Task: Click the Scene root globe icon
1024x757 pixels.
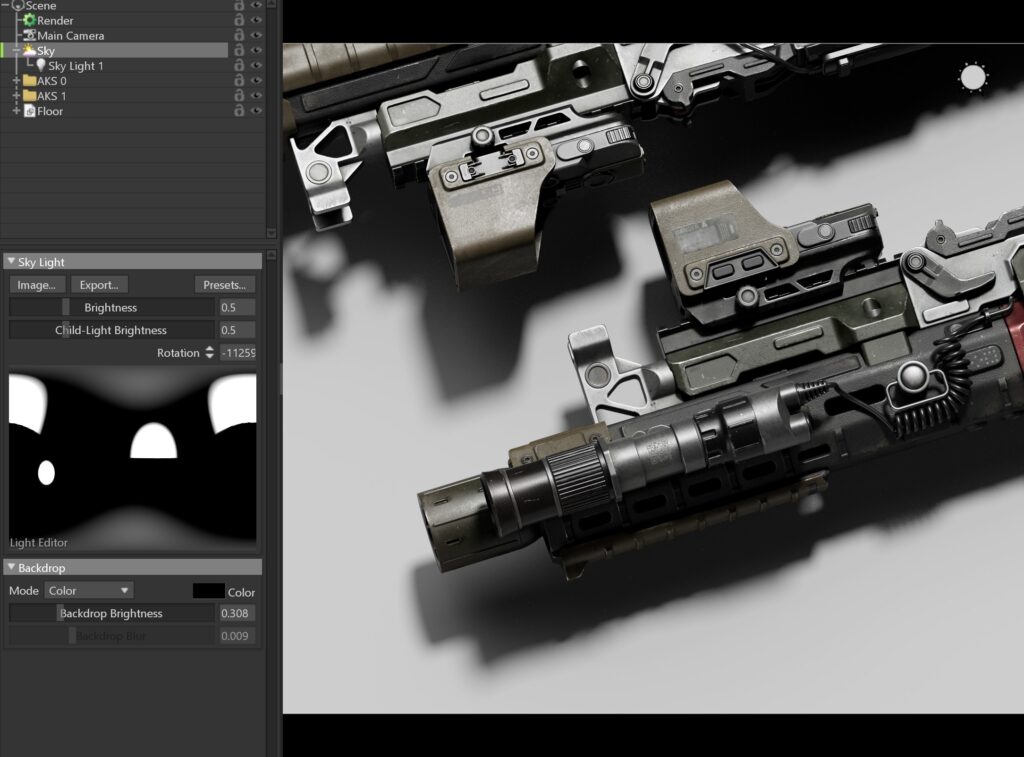Action: click(x=18, y=5)
